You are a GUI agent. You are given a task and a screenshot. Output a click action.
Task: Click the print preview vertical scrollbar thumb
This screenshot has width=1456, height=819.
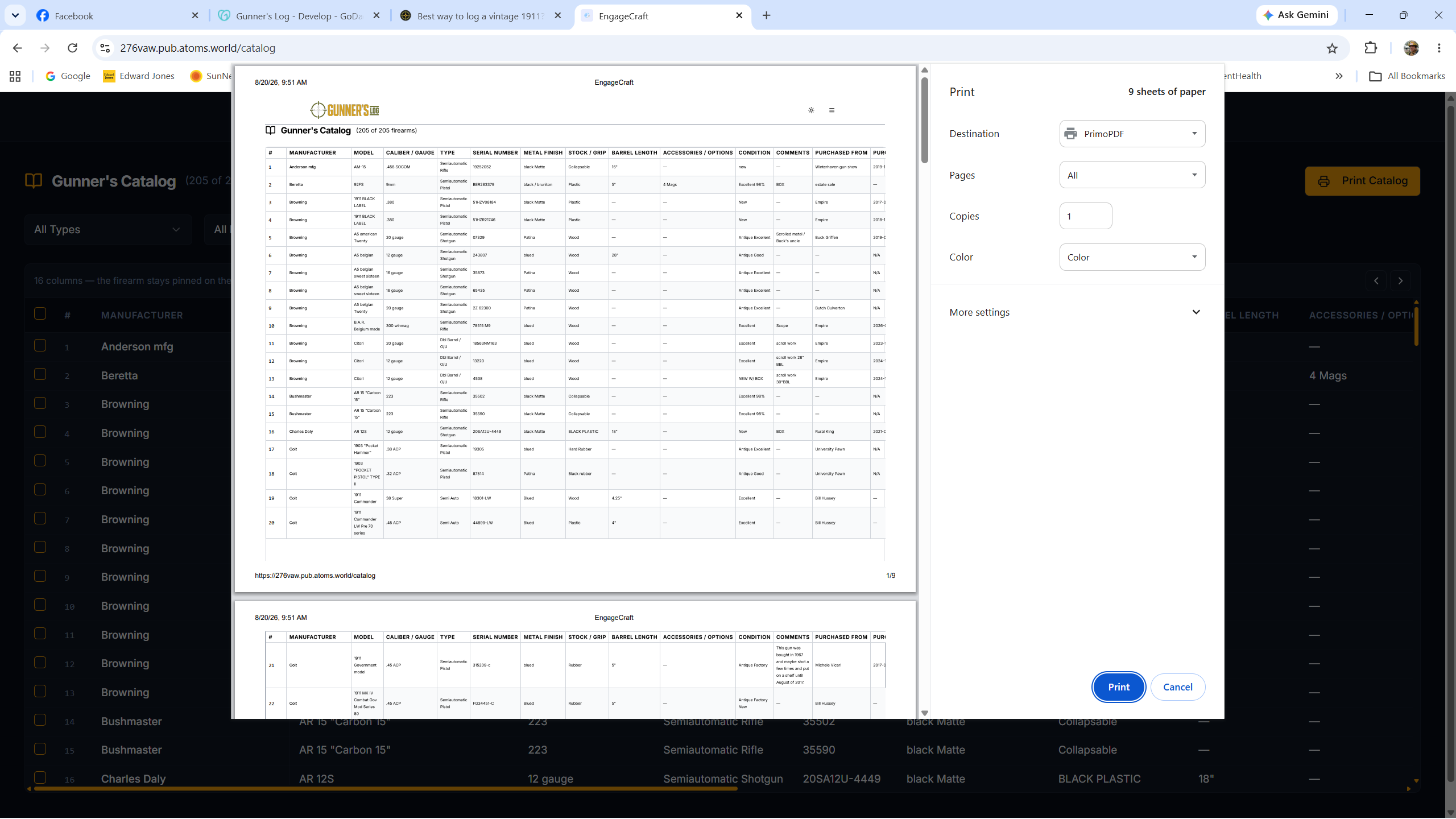point(925,120)
